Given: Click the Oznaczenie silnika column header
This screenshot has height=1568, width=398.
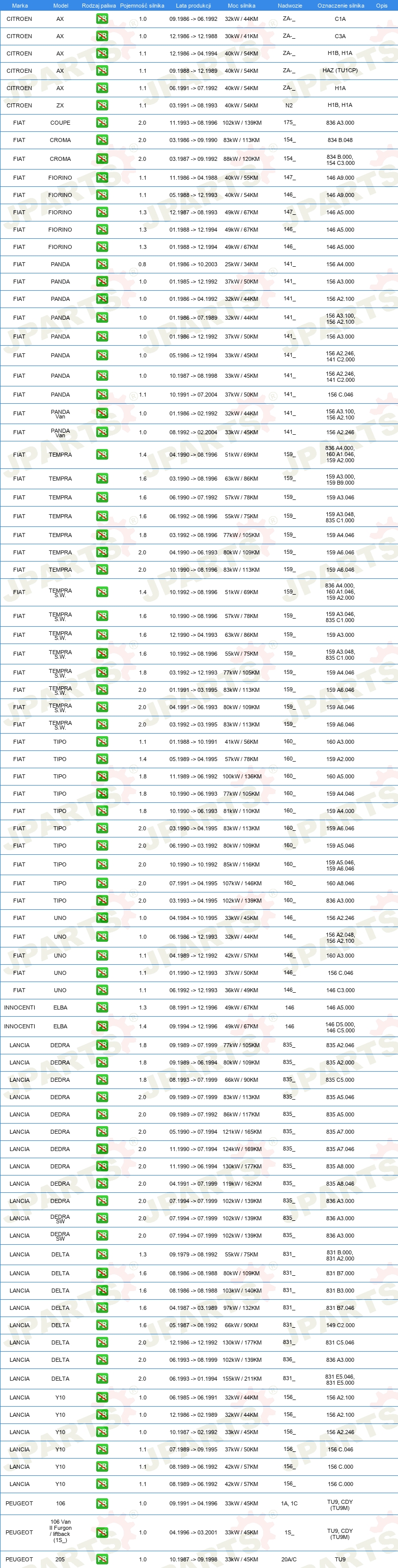Looking at the screenshot, I should 341,6.
